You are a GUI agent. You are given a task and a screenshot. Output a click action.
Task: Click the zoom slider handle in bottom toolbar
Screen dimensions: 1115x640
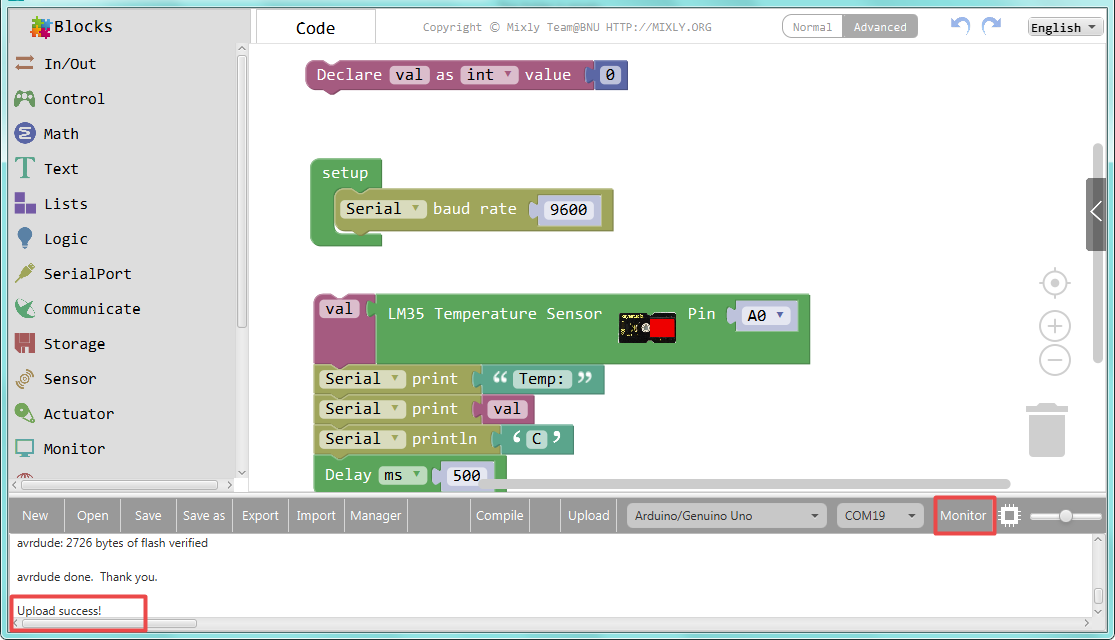point(1065,516)
